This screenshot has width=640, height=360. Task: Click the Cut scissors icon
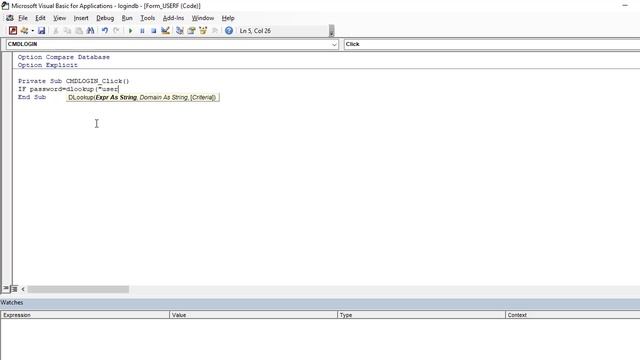(56, 31)
